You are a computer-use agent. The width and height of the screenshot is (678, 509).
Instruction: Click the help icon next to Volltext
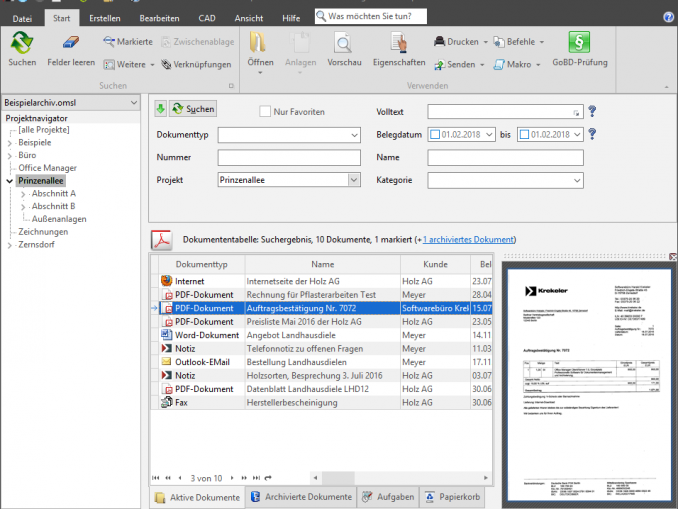click(592, 111)
